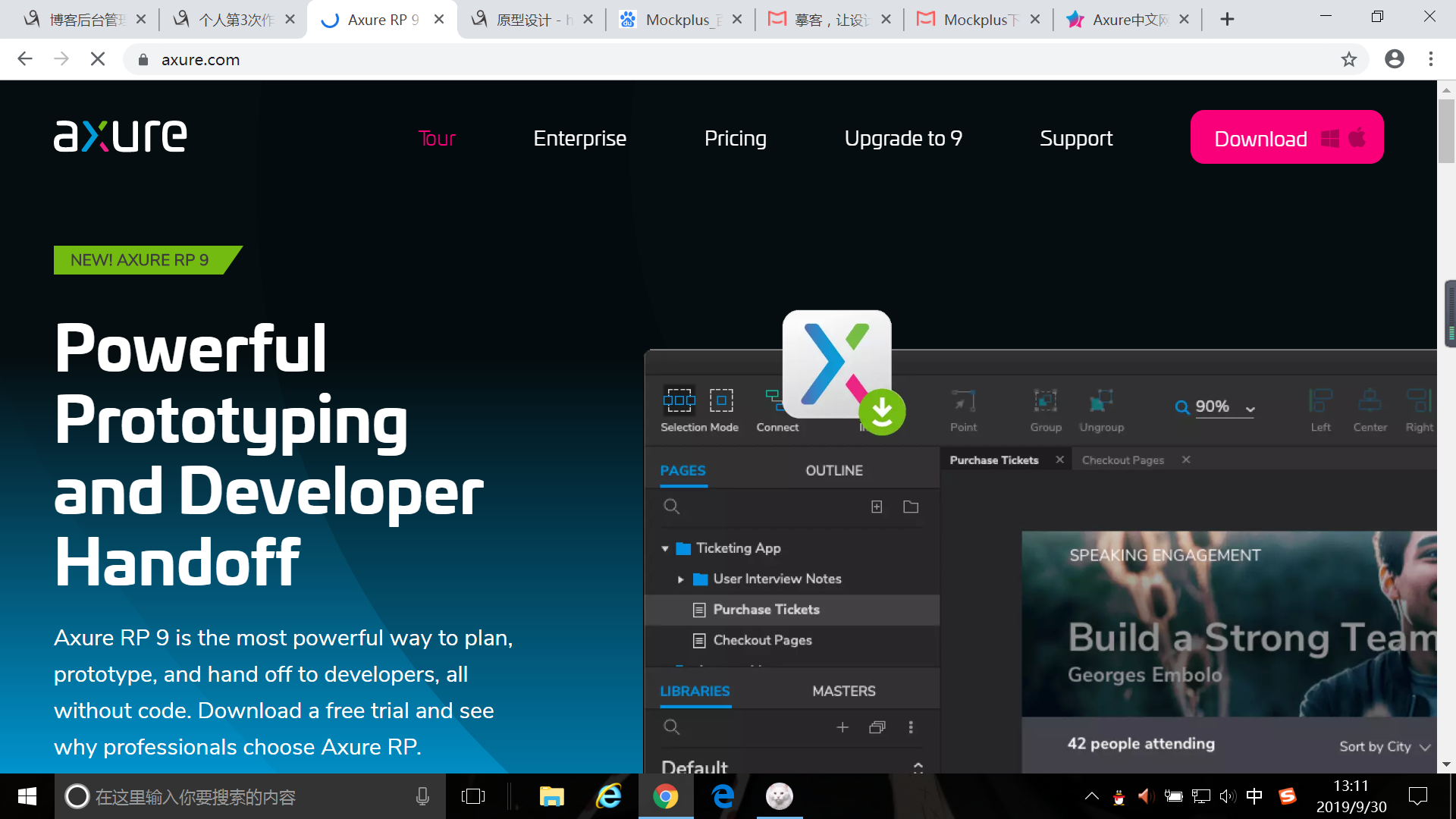The height and width of the screenshot is (819, 1456).
Task: Show hidden system tray icons
Action: point(1091,796)
